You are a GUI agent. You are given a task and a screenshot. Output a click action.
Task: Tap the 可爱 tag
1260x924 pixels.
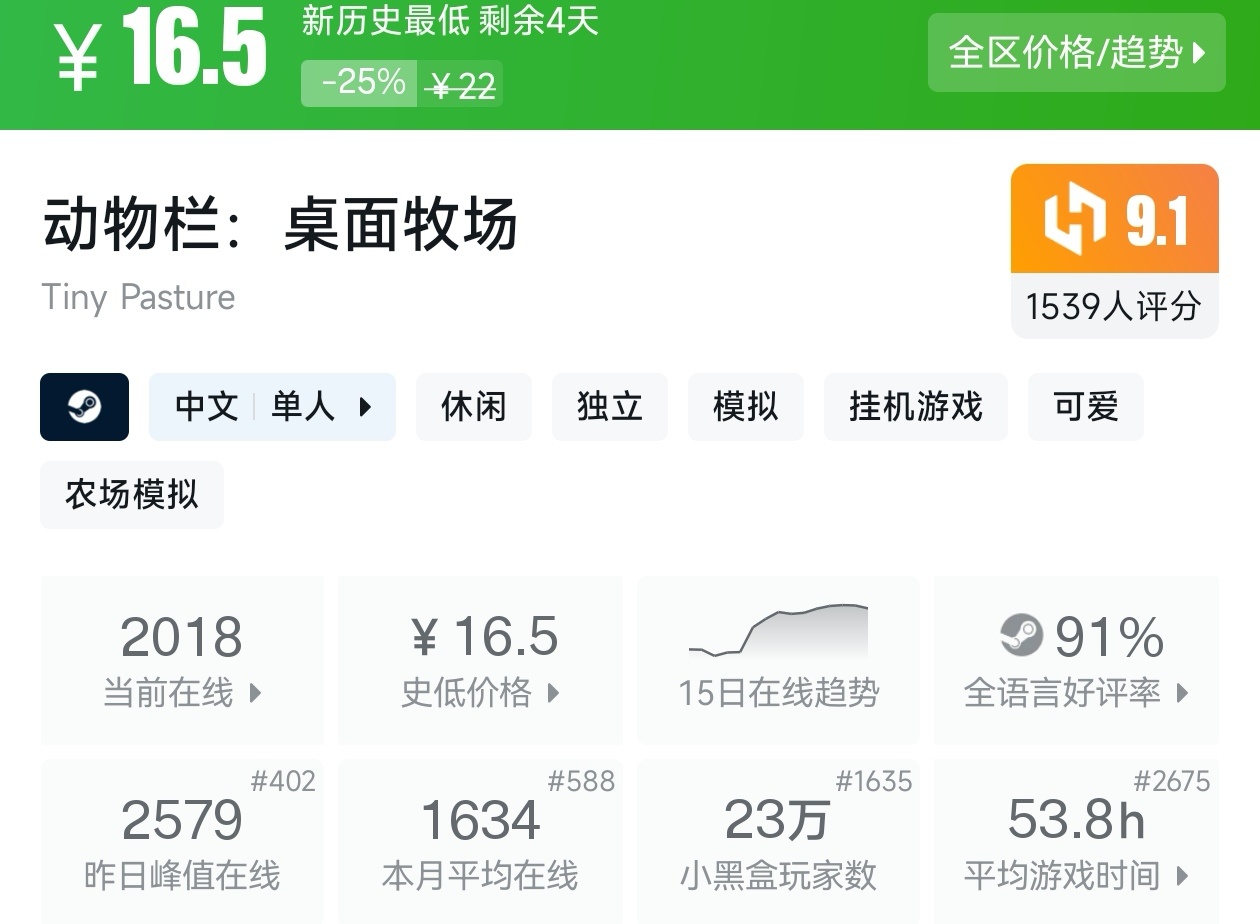click(x=1086, y=407)
